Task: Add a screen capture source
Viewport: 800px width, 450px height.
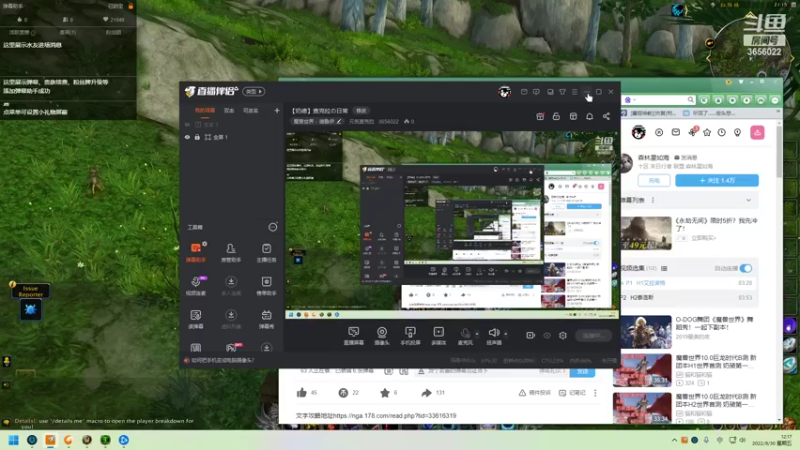Action: (354, 336)
